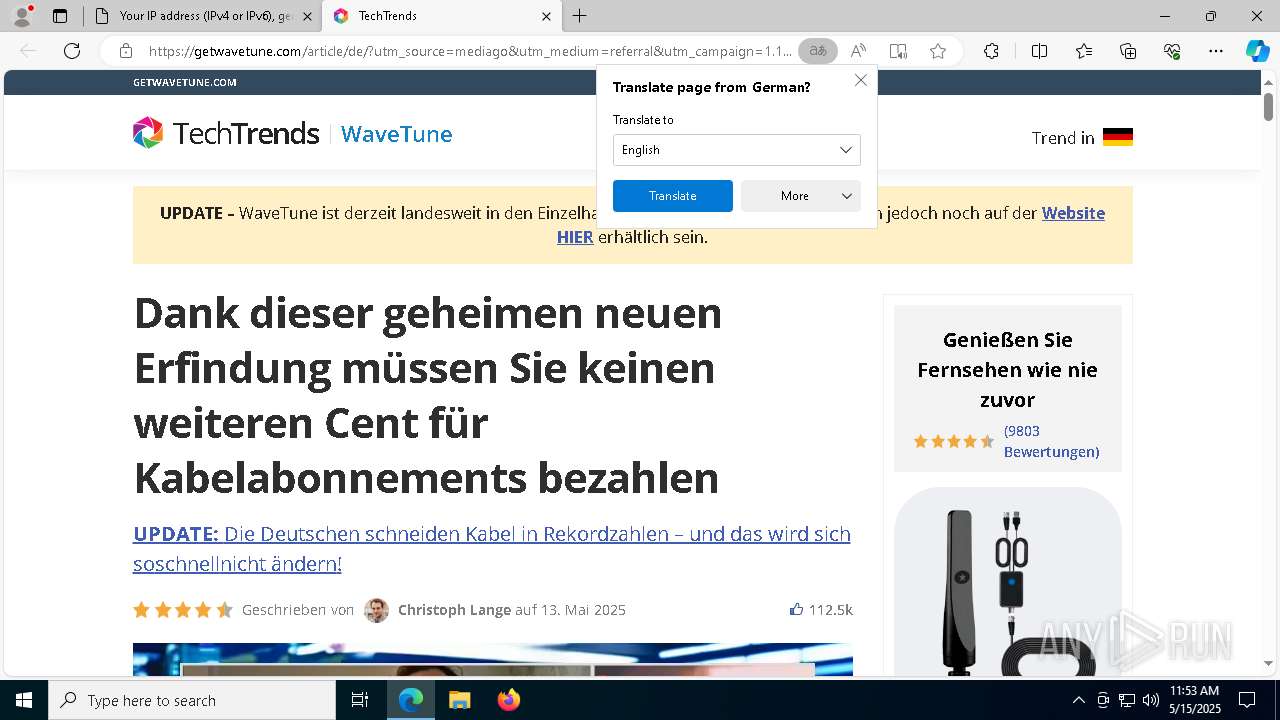Open the browser profile icon
The image size is (1280, 720).
pos(22,16)
